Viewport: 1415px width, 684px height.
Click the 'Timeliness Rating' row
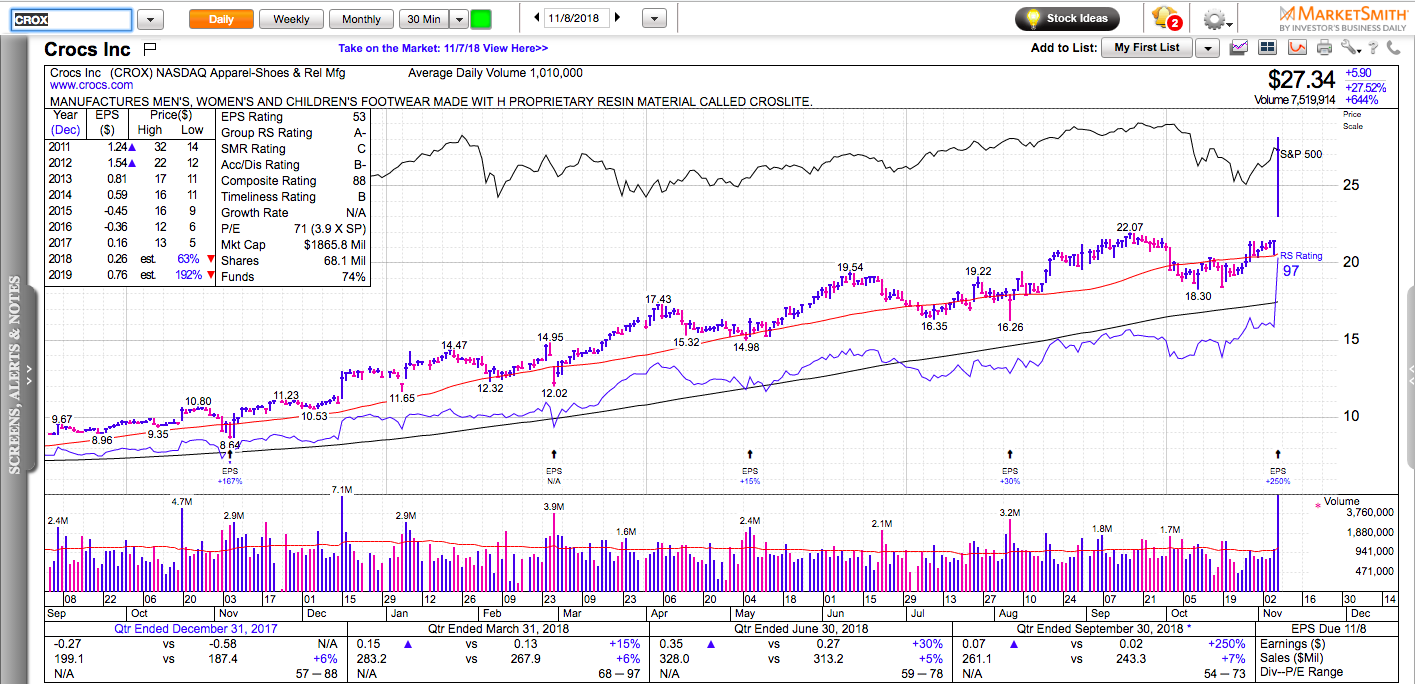[294, 197]
